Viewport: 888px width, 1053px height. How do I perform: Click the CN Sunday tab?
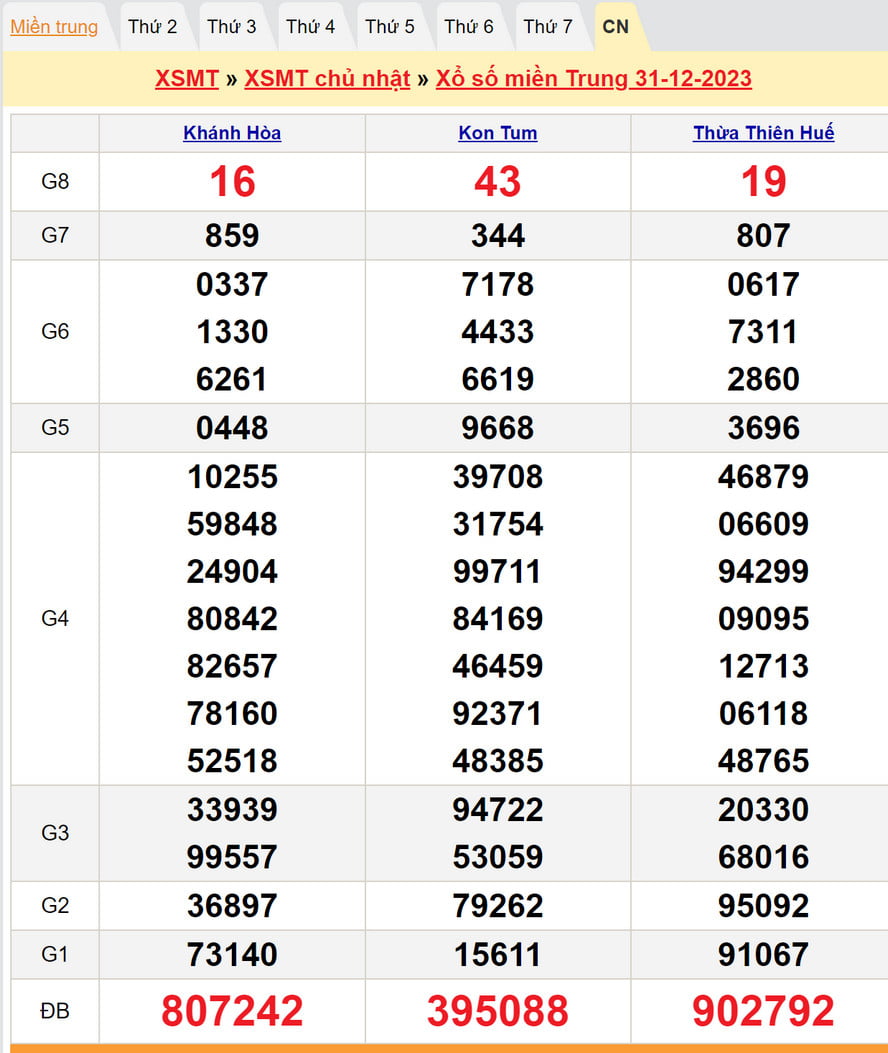click(616, 27)
